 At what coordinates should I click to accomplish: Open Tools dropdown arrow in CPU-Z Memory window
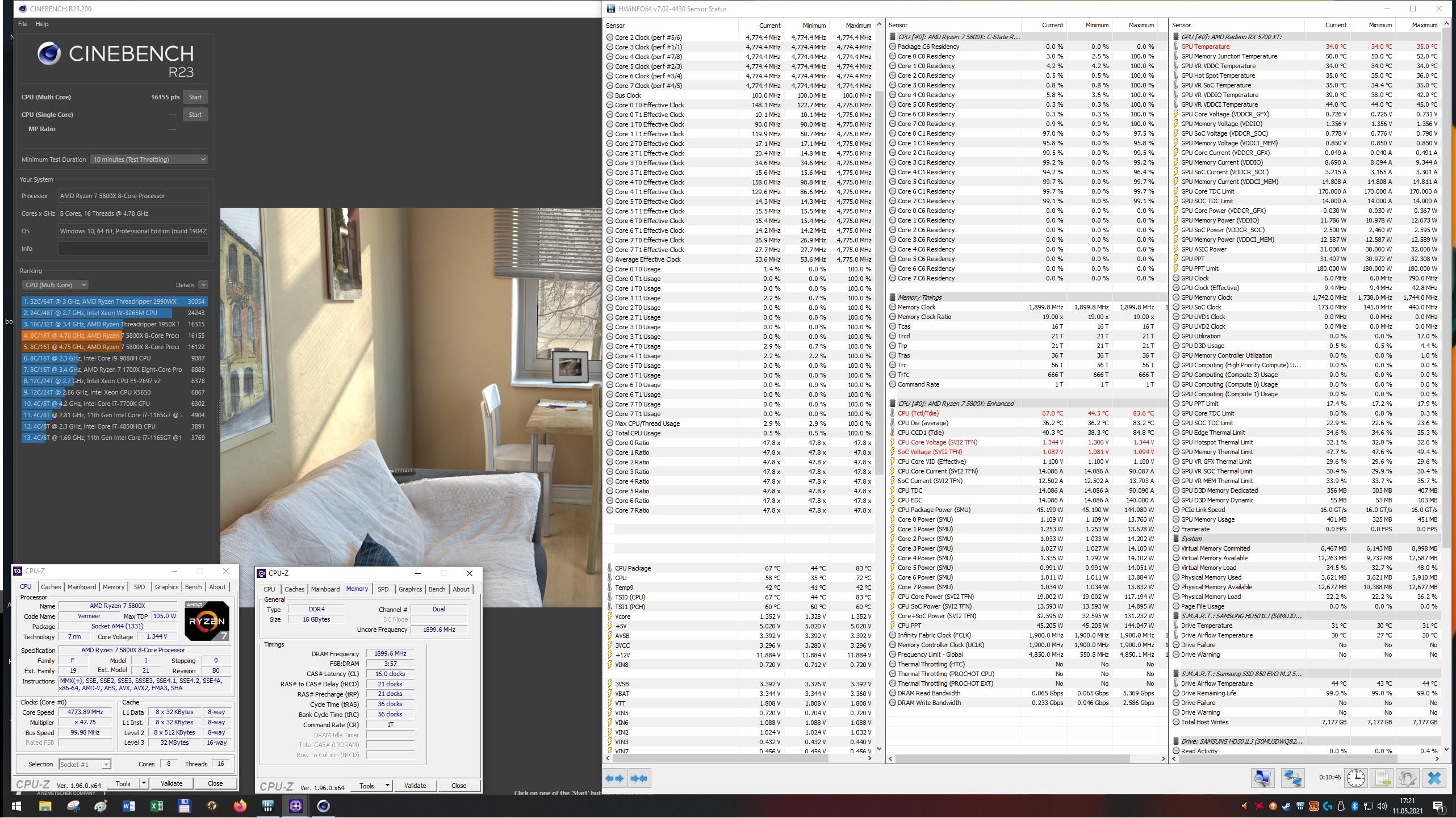[x=387, y=786]
